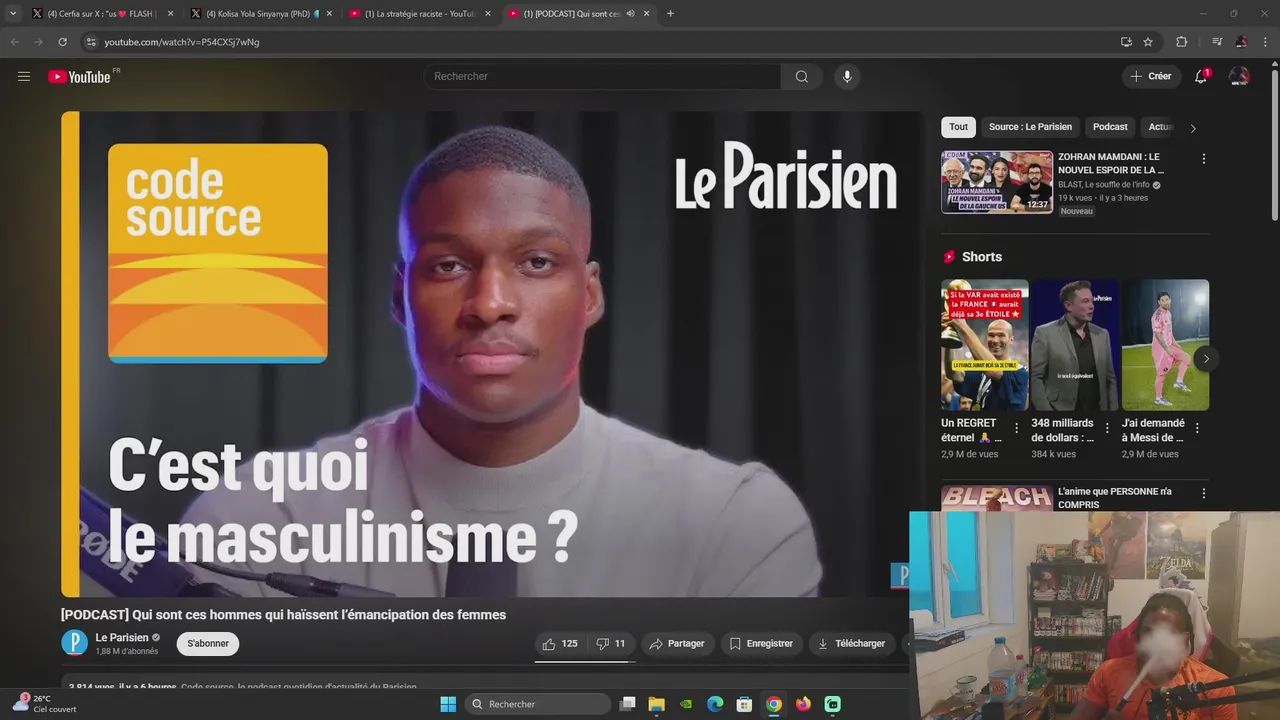1280x720 pixels.
Task: Open Task View on the taskbar
Action: click(x=627, y=704)
